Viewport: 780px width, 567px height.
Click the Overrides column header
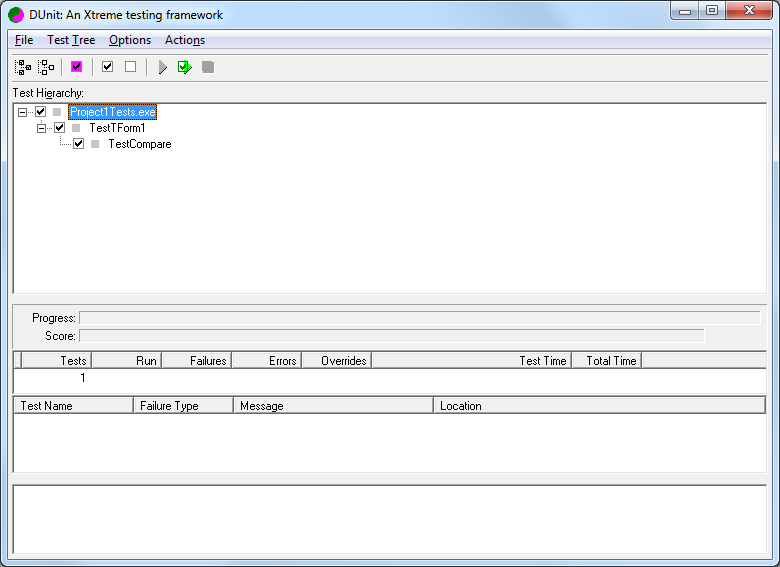tap(337, 361)
